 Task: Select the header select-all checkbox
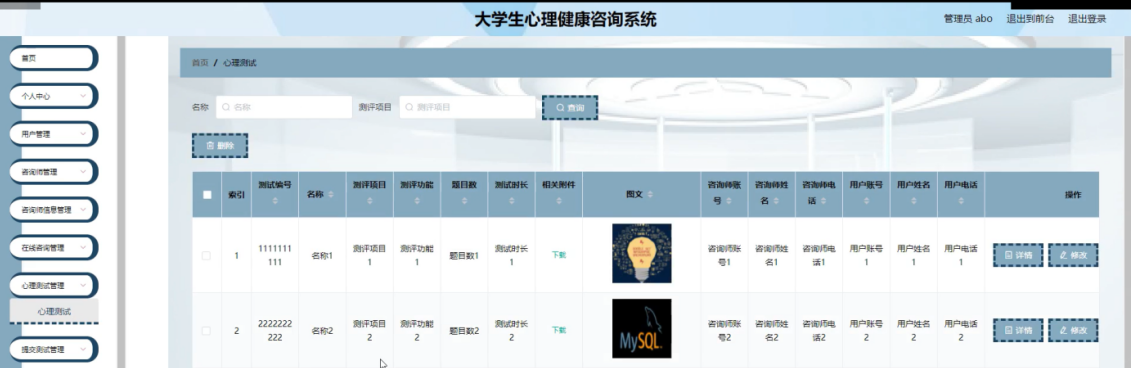(207, 195)
